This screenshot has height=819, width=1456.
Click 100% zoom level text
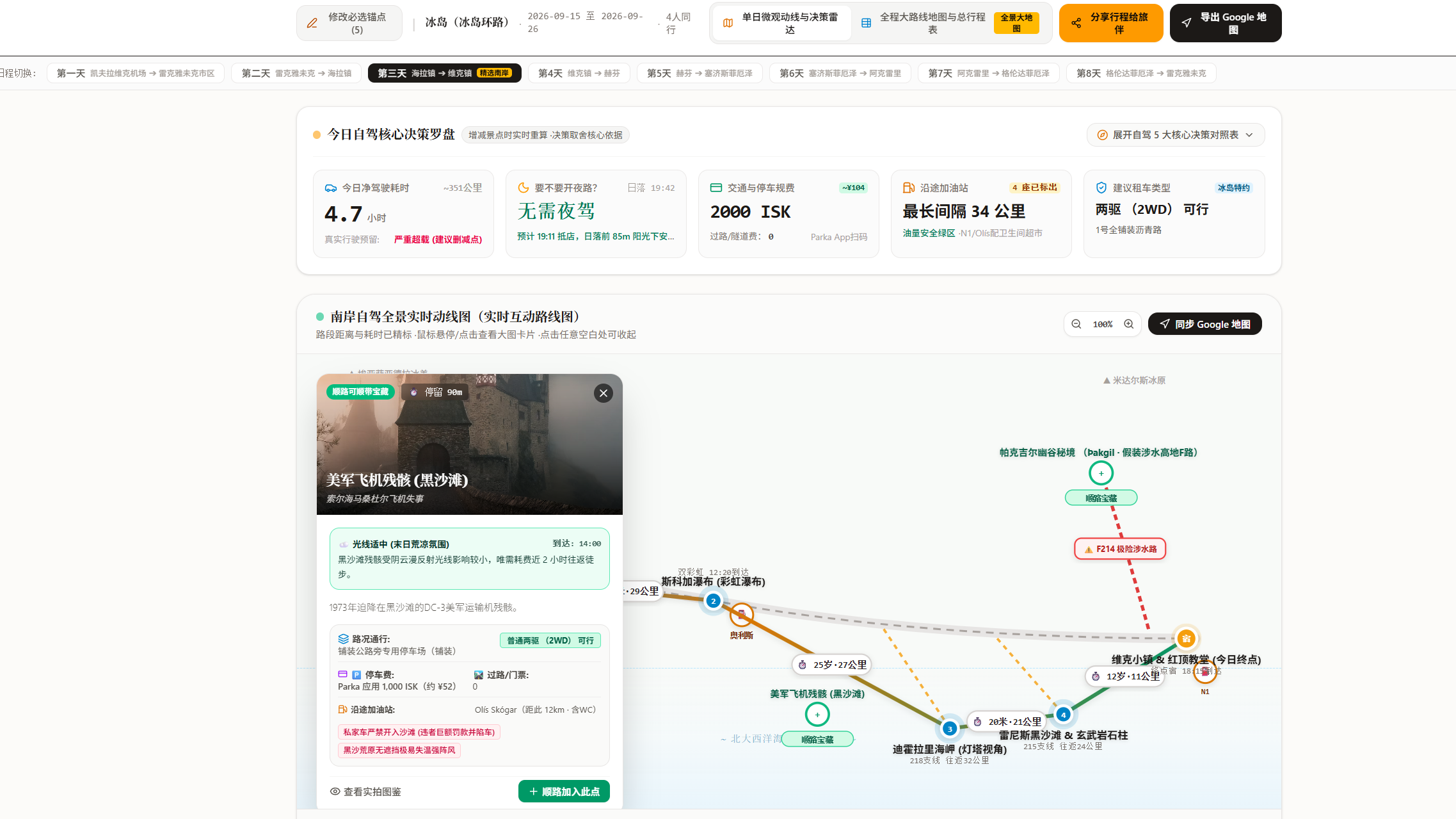pos(1102,325)
